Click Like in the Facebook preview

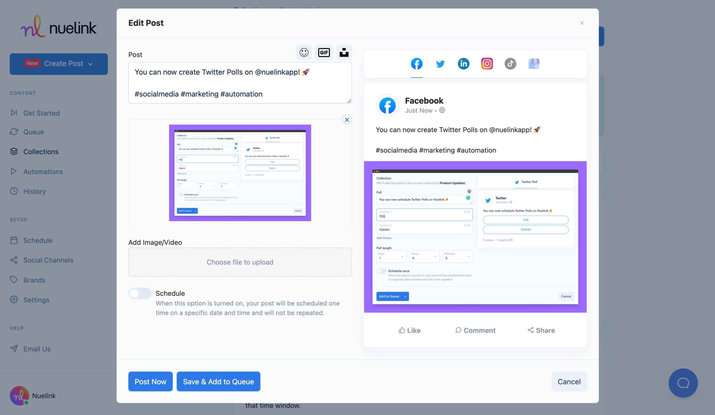coord(409,330)
